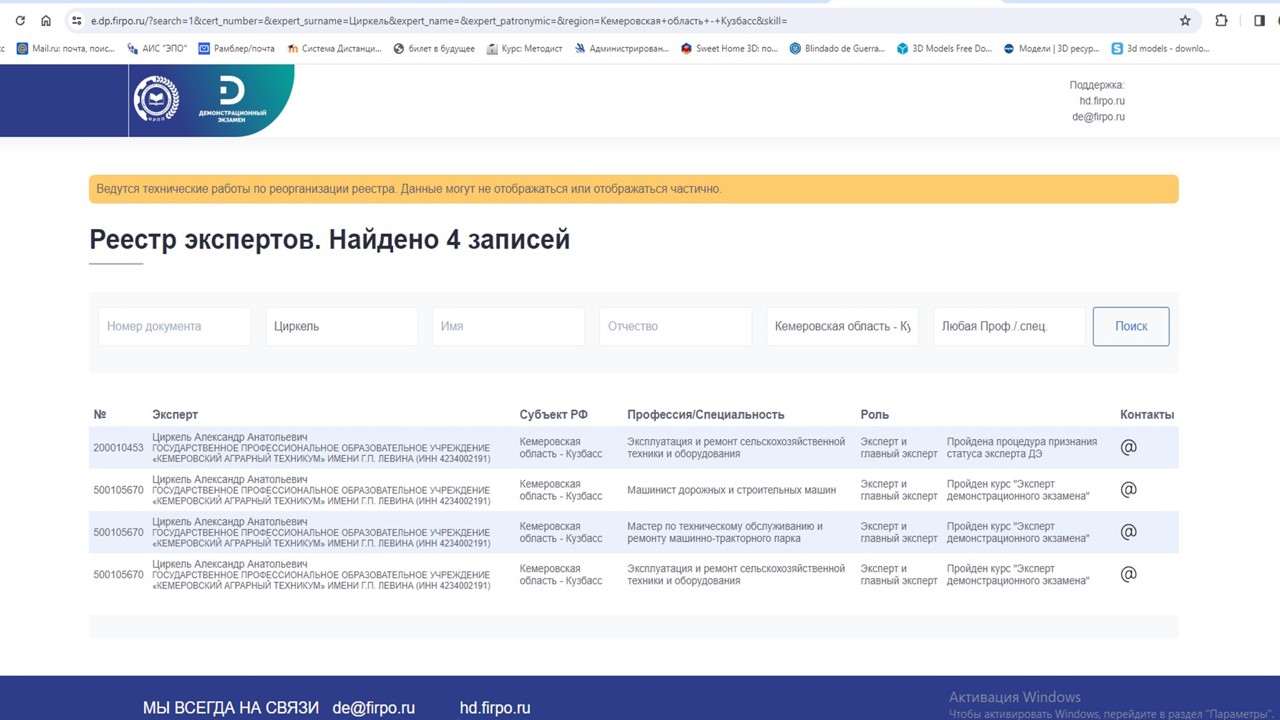Viewport: 1280px width, 720px height.
Task: Open browser extensions puzzle icon
Action: pyautogui.click(x=1221, y=20)
